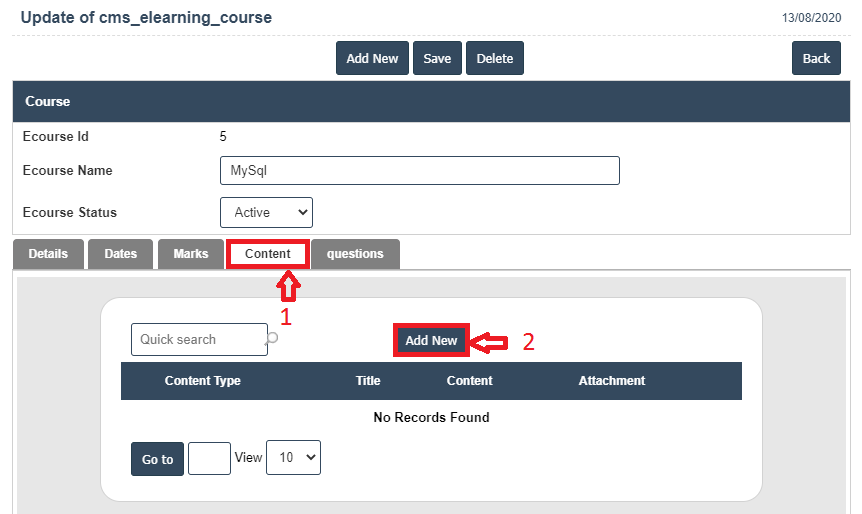The image size is (862, 514).
Task: Click the magnifier icon beside Quick search
Action: (x=272, y=339)
